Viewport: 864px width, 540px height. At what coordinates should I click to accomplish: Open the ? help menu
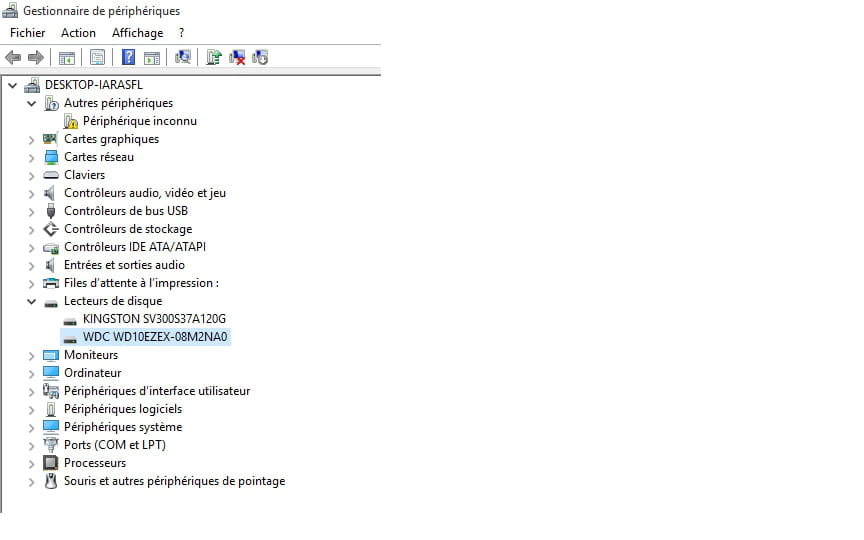click(181, 33)
